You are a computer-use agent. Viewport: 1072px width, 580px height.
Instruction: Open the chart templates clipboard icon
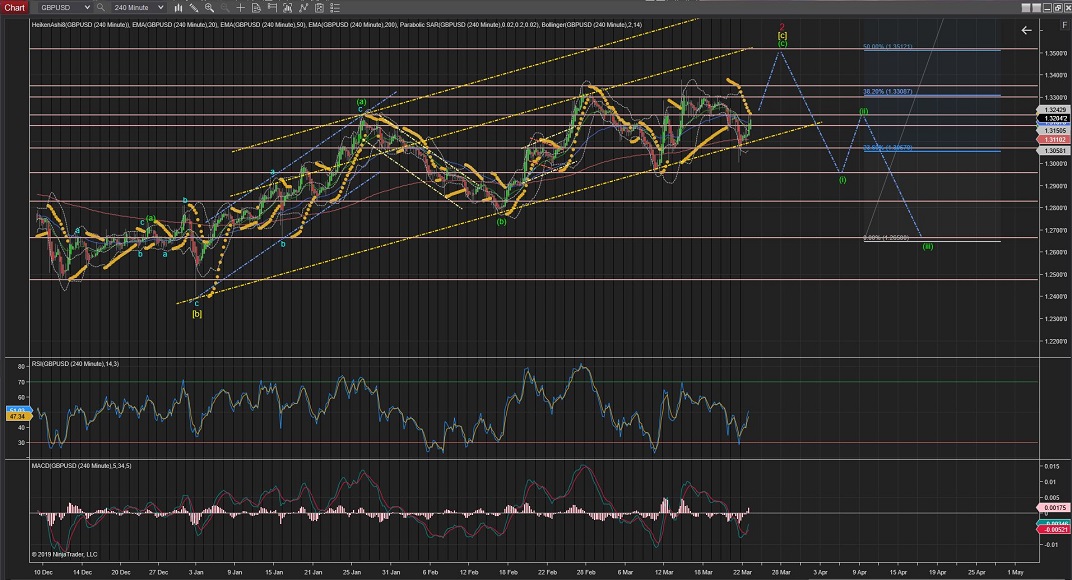(x=319, y=8)
